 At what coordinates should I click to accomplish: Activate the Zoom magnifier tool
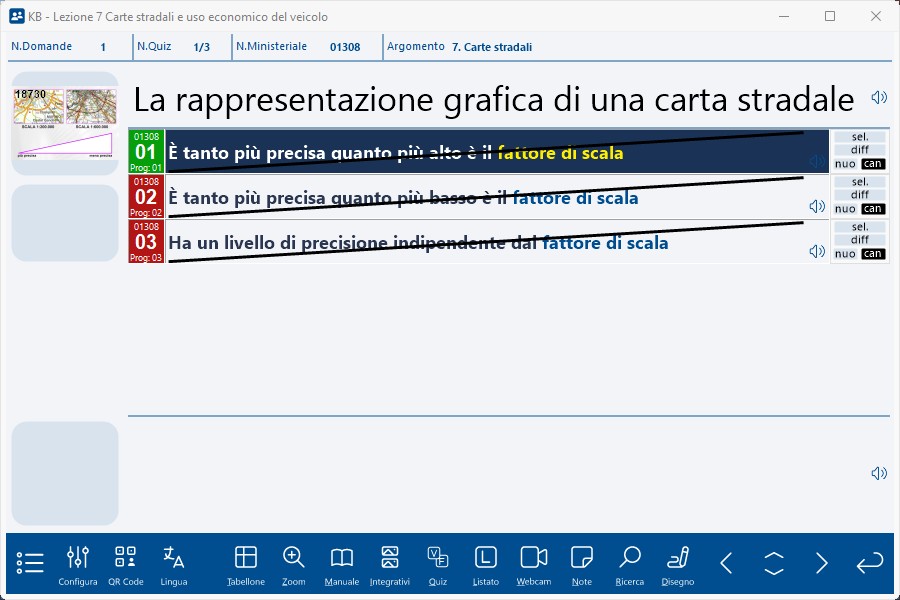(x=293, y=563)
